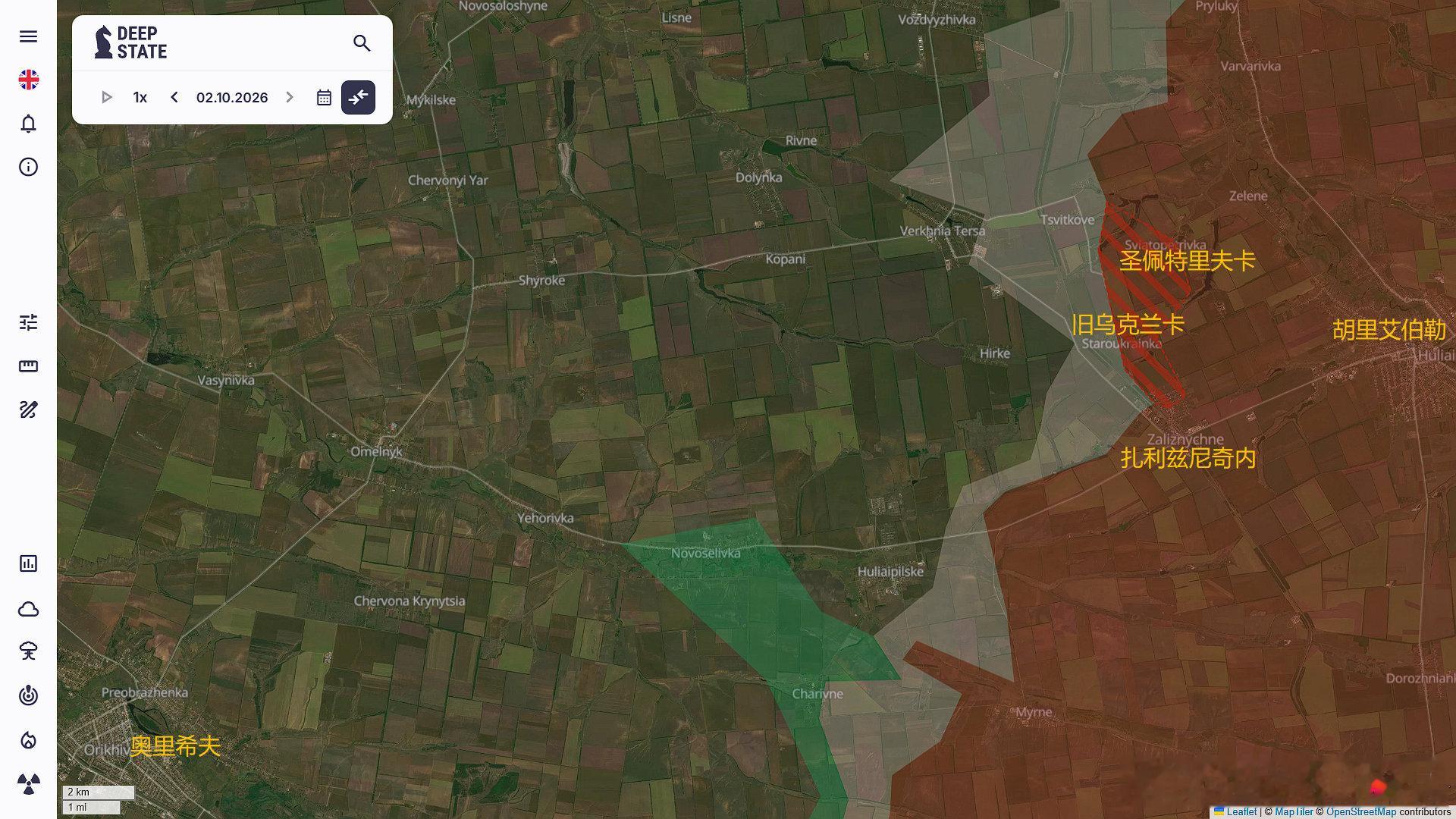Click the Omelnyk village label

(376, 451)
